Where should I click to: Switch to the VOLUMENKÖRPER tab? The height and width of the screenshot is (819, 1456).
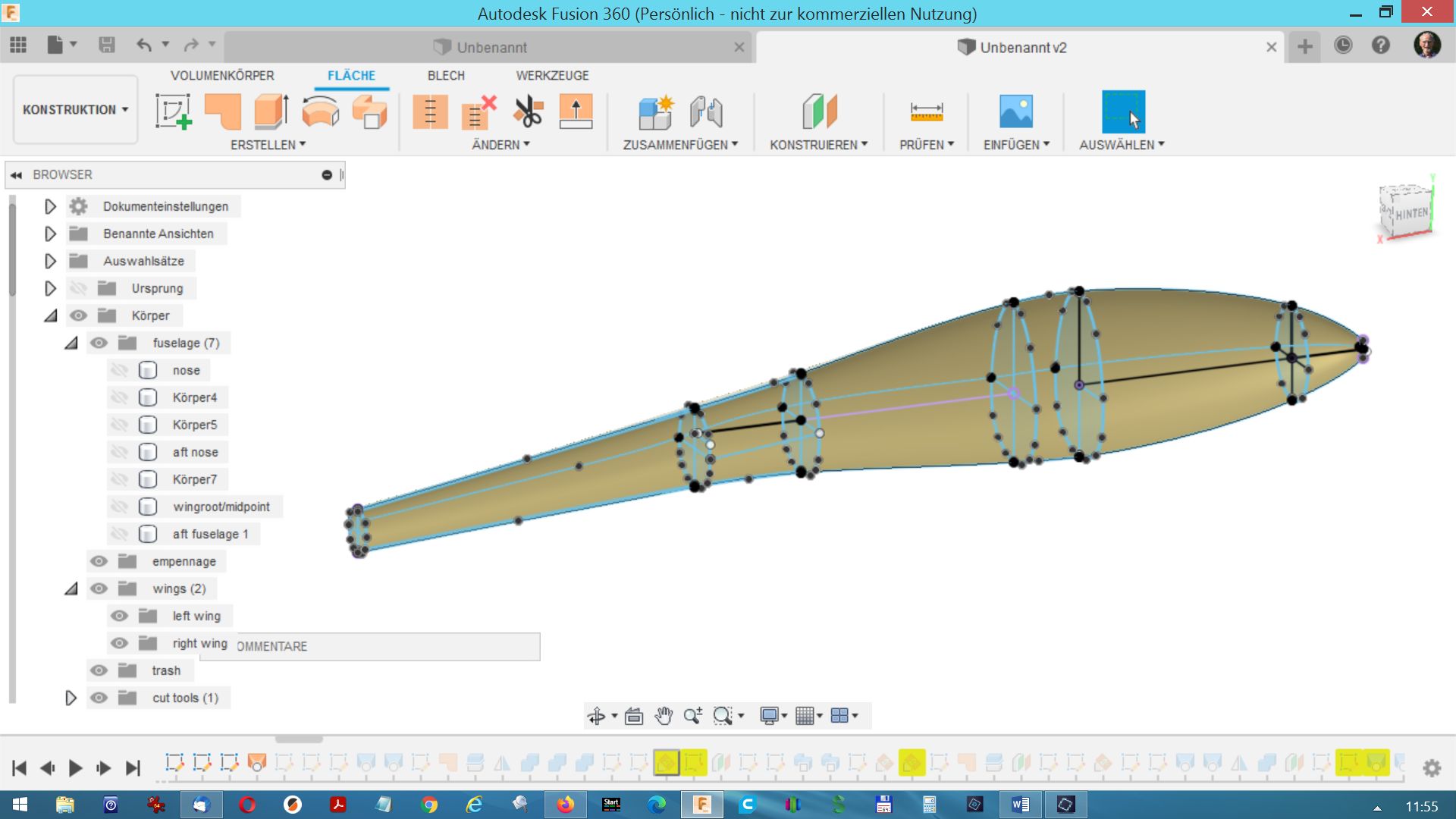pyautogui.click(x=222, y=75)
